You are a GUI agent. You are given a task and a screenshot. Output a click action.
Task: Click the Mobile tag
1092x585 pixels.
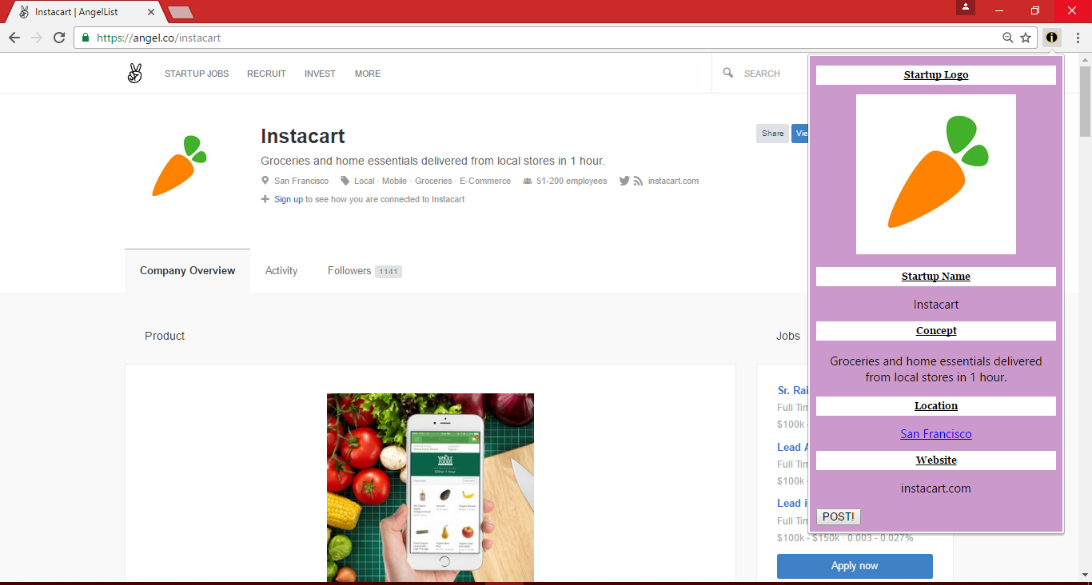click(394, 181)
